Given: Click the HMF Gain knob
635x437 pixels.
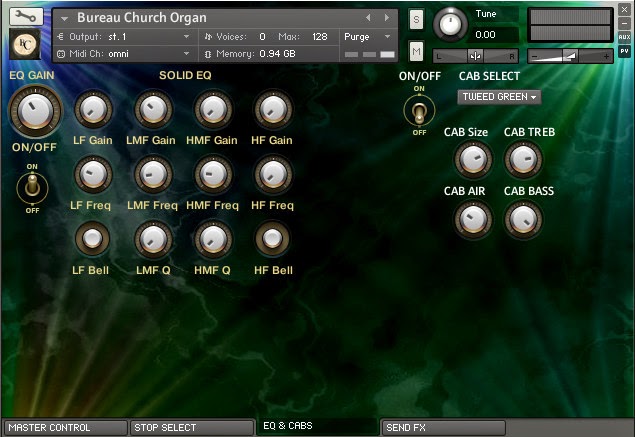Looking at the screenshot, I should (x=213, y=109).
